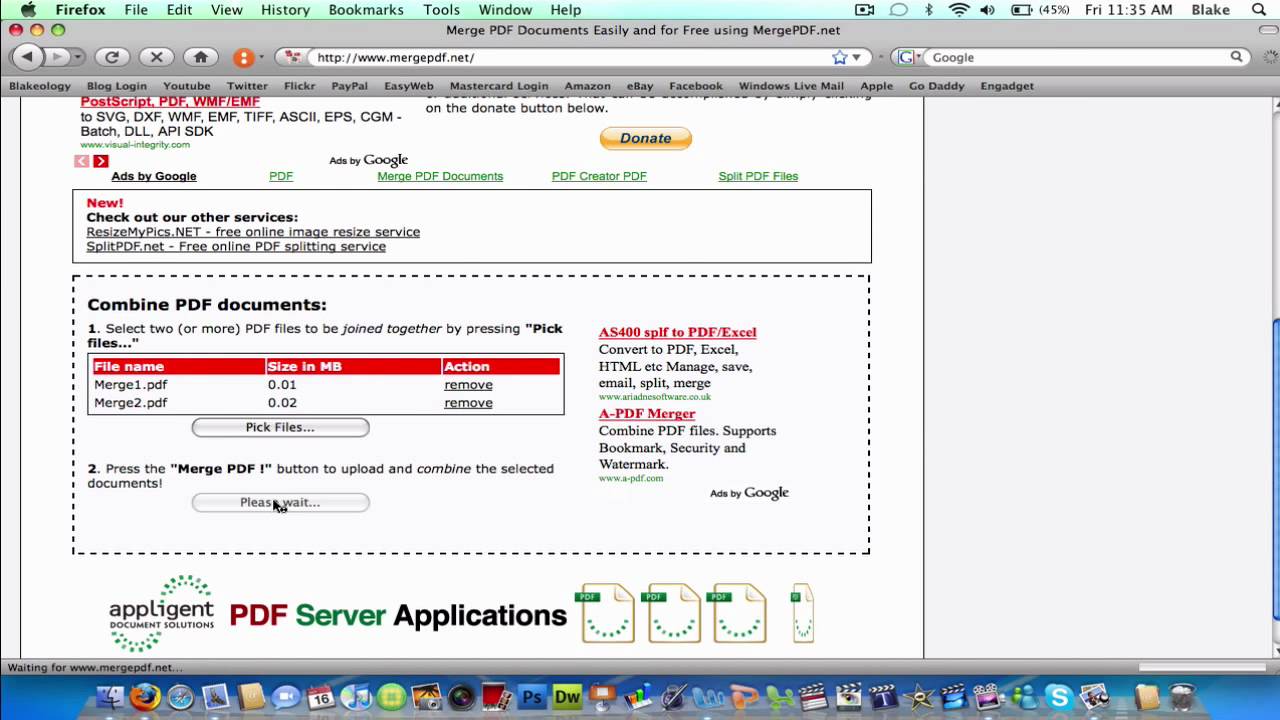Viewport: 1280px width, 720px height.
Task: Open the A-PDF Merger ad link
Action: 647,414
